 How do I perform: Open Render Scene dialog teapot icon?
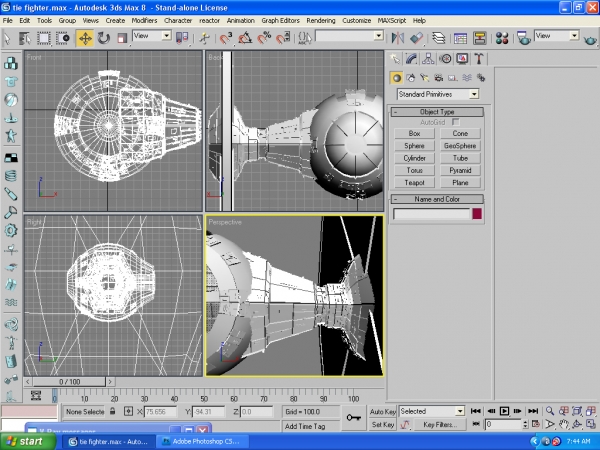pyautogui.click(x=523, y=38)
